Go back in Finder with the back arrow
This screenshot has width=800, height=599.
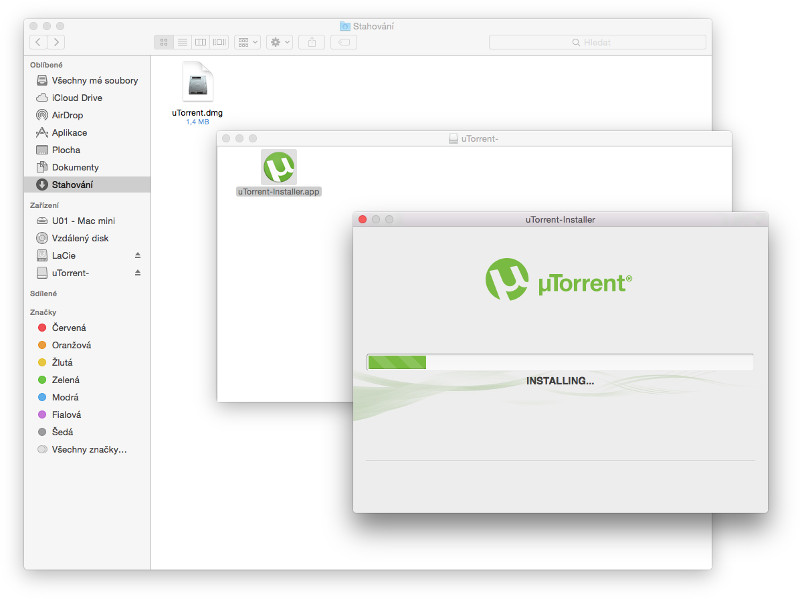tap(38, 42)
